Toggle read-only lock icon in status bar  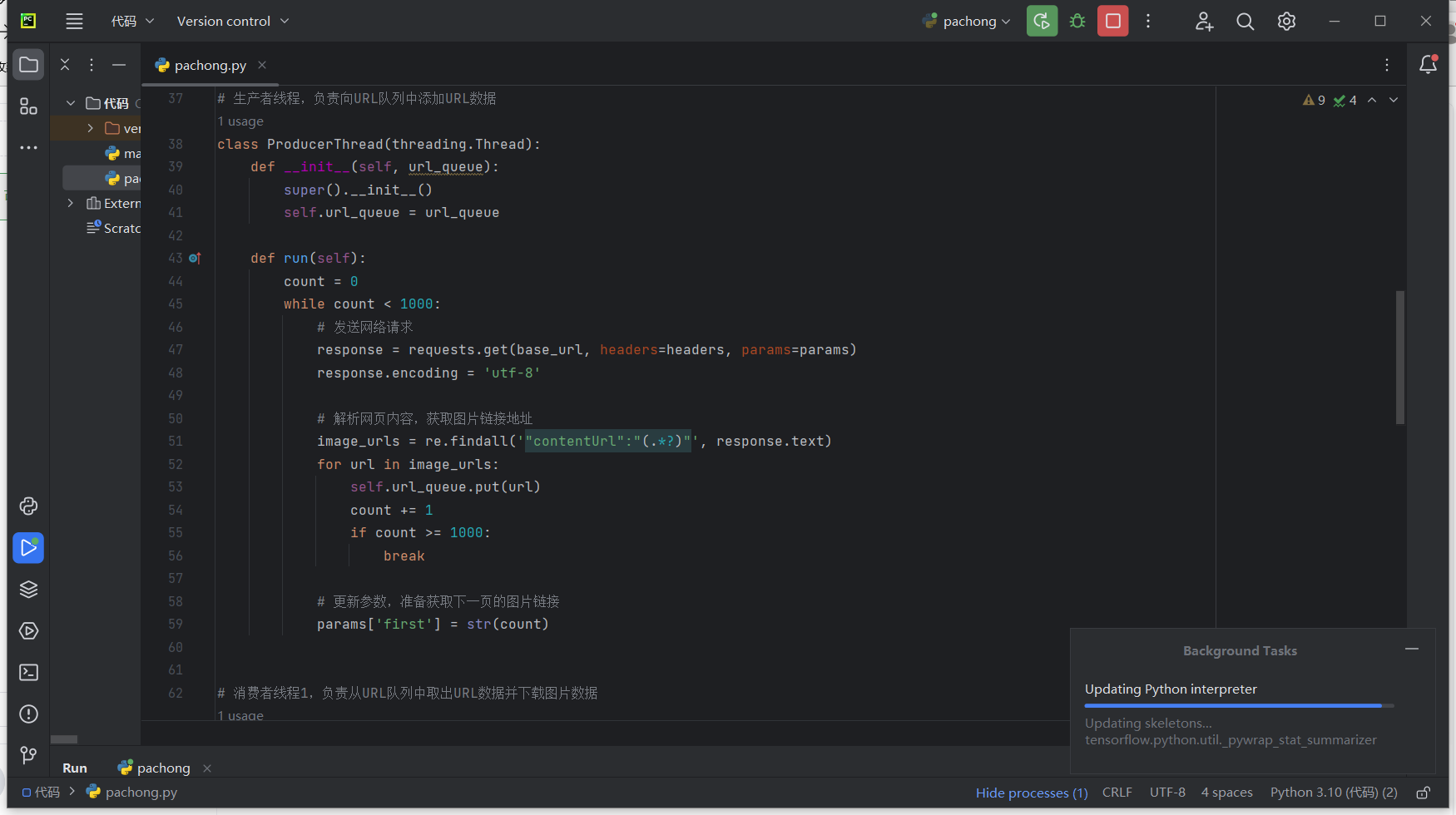coord(1424,793)
